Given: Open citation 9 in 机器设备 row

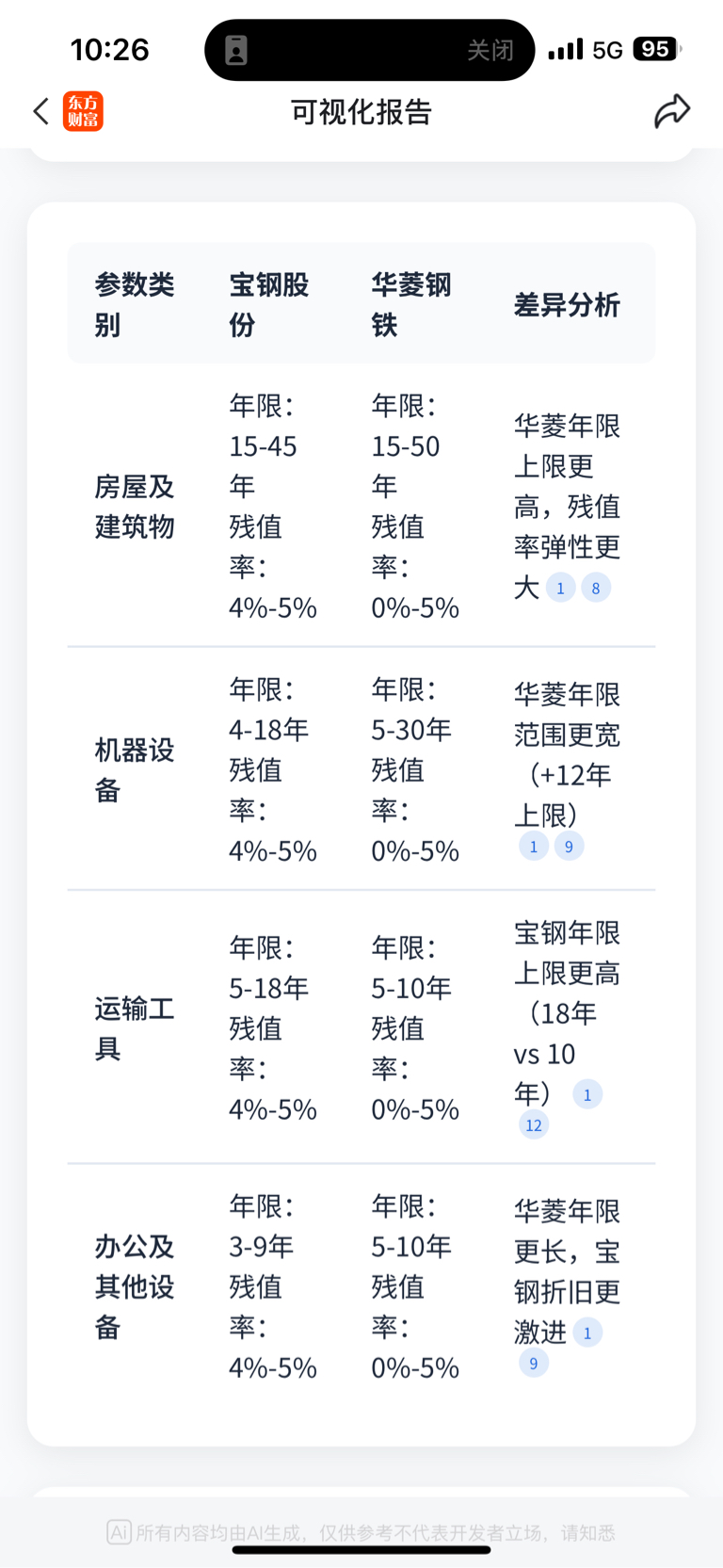Looking at the screenshot, I should pyautogui.click(x=569, y=846).
